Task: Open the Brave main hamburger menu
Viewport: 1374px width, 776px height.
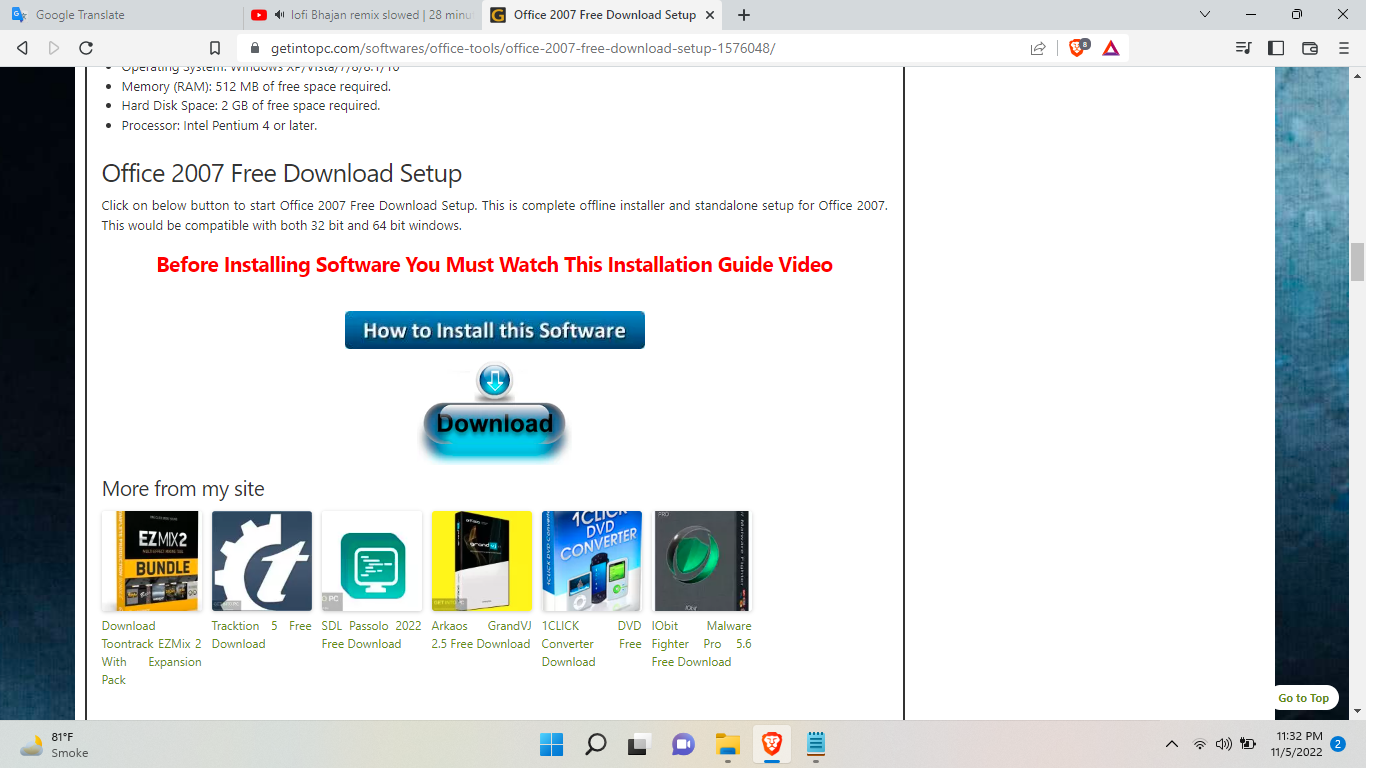Action: (1344, 48)
